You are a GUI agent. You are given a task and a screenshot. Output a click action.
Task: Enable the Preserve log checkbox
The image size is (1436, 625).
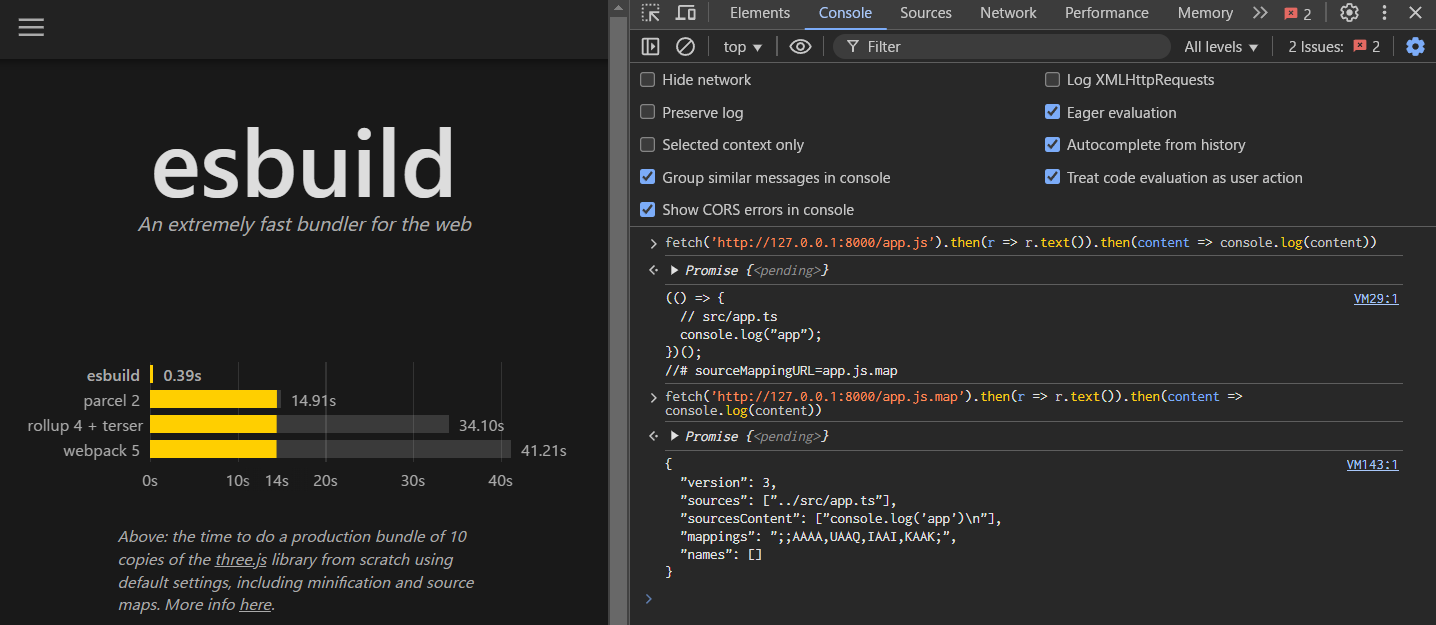tap(648, 112)
